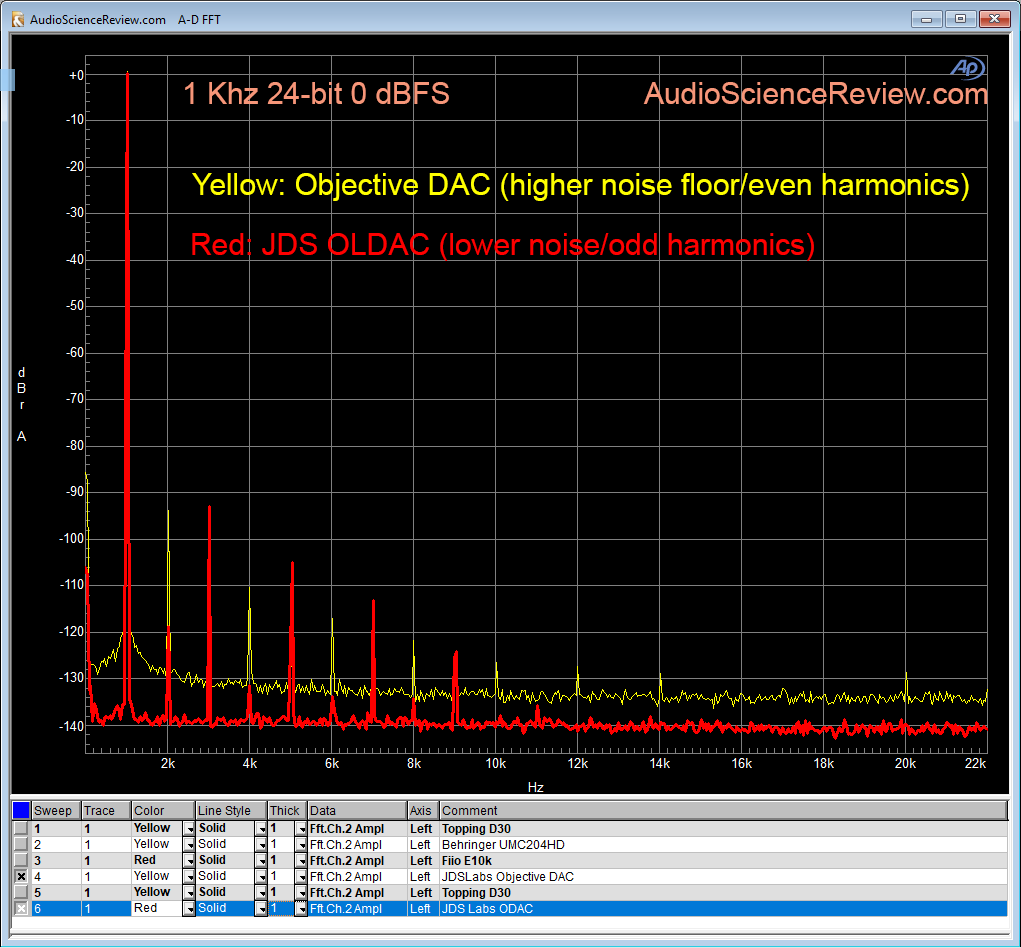
Task: Click the Trace column header
Action: (x=106, y=811)
